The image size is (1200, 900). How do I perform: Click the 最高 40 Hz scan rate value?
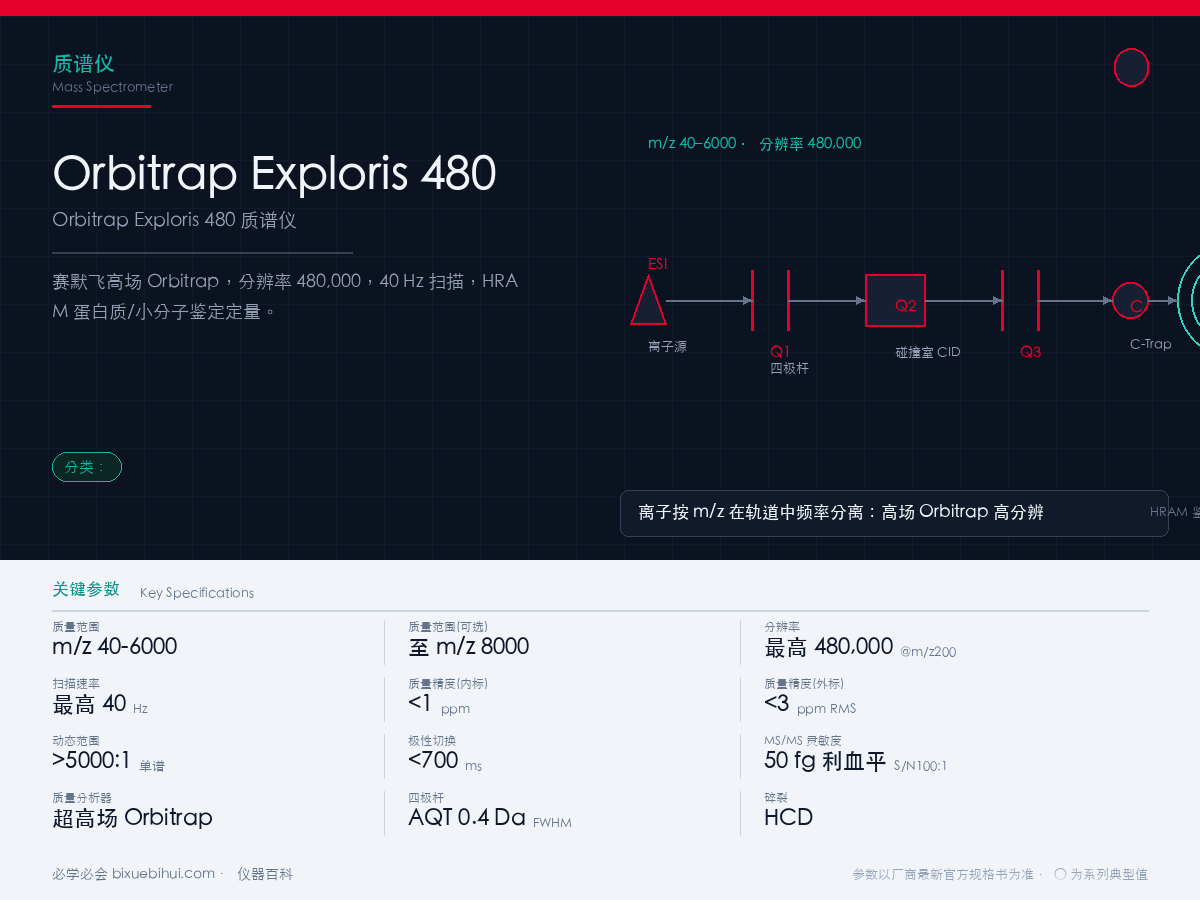click(x=100, y=704)
